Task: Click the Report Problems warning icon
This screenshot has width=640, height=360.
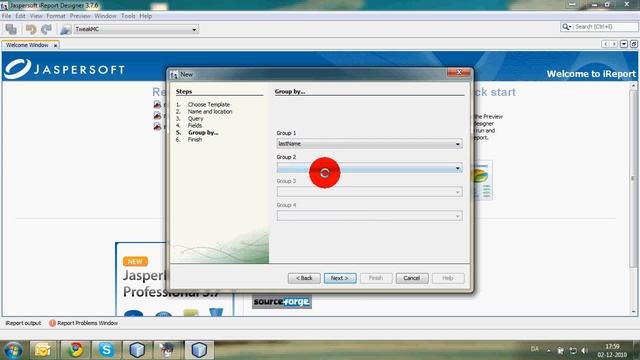Action: tap(52, 323)
